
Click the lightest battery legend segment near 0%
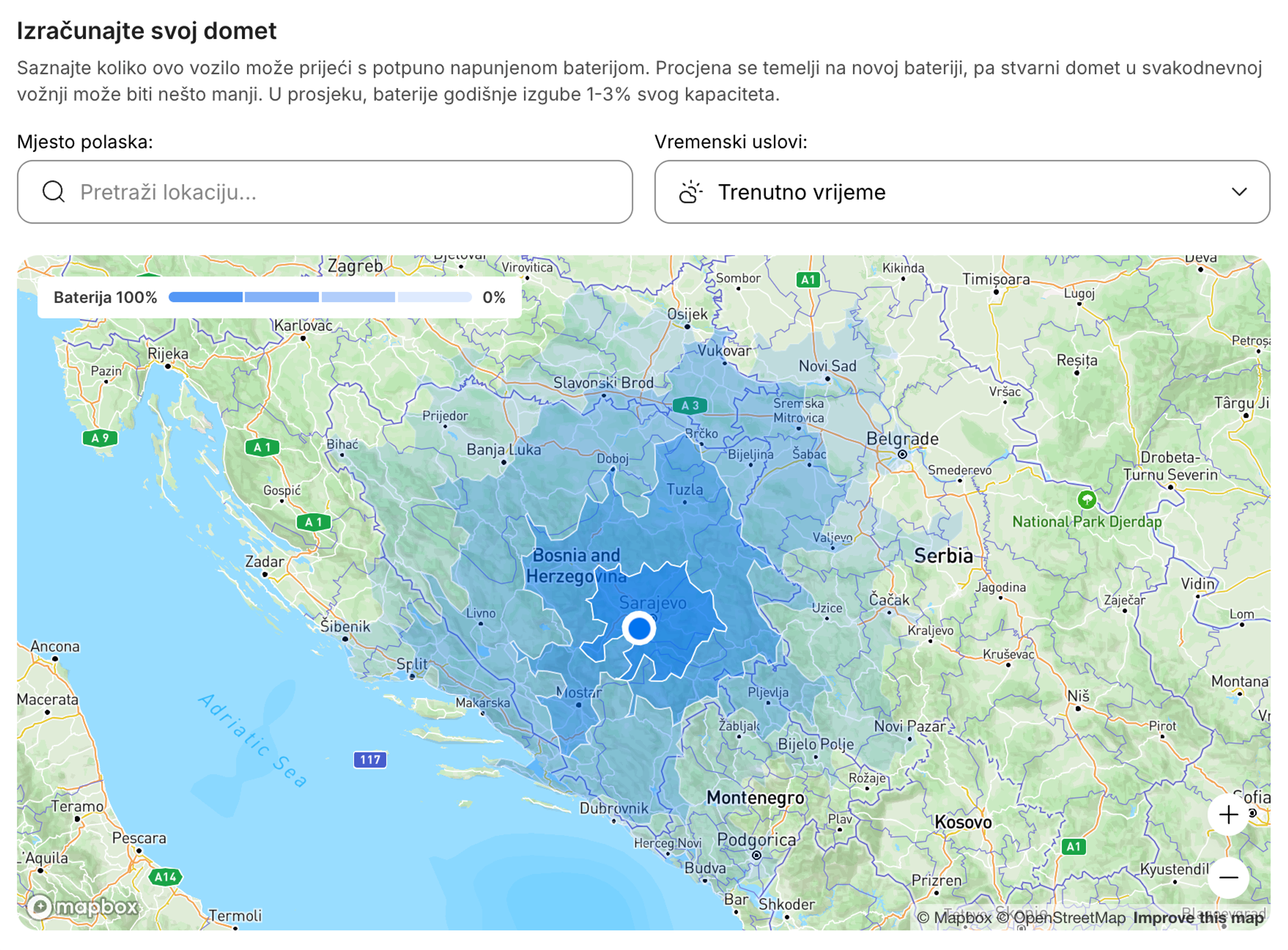pyautogui.click(x=434, y=297)
